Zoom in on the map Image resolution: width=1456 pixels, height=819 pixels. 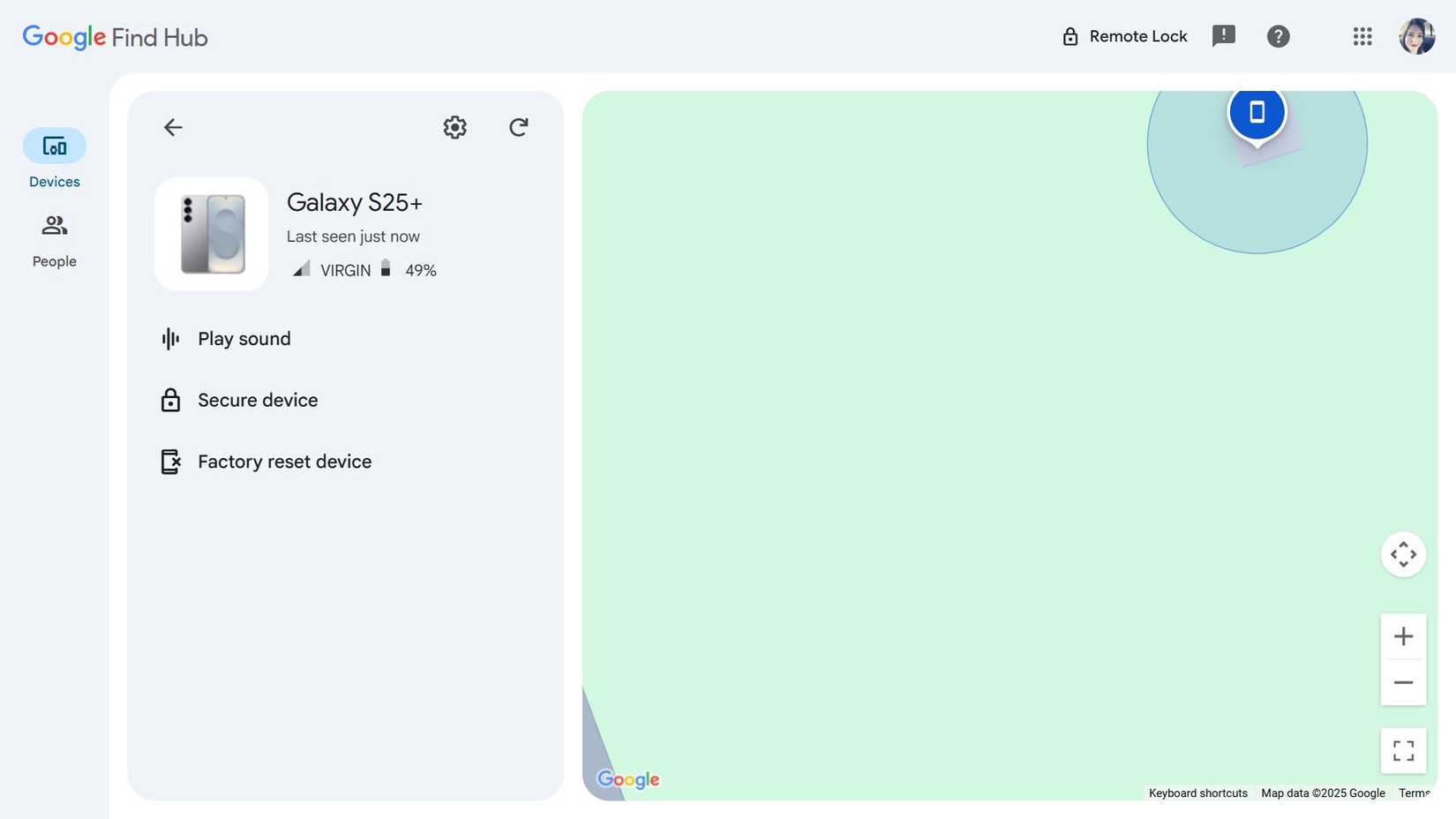[x=1403, y=635]
